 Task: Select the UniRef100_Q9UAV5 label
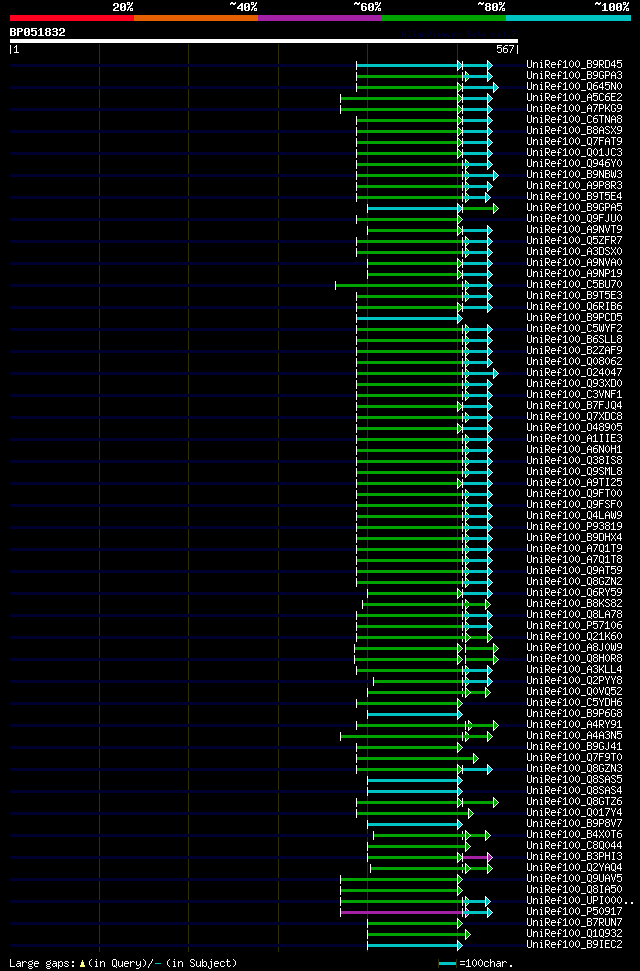(x=574, y=879)
